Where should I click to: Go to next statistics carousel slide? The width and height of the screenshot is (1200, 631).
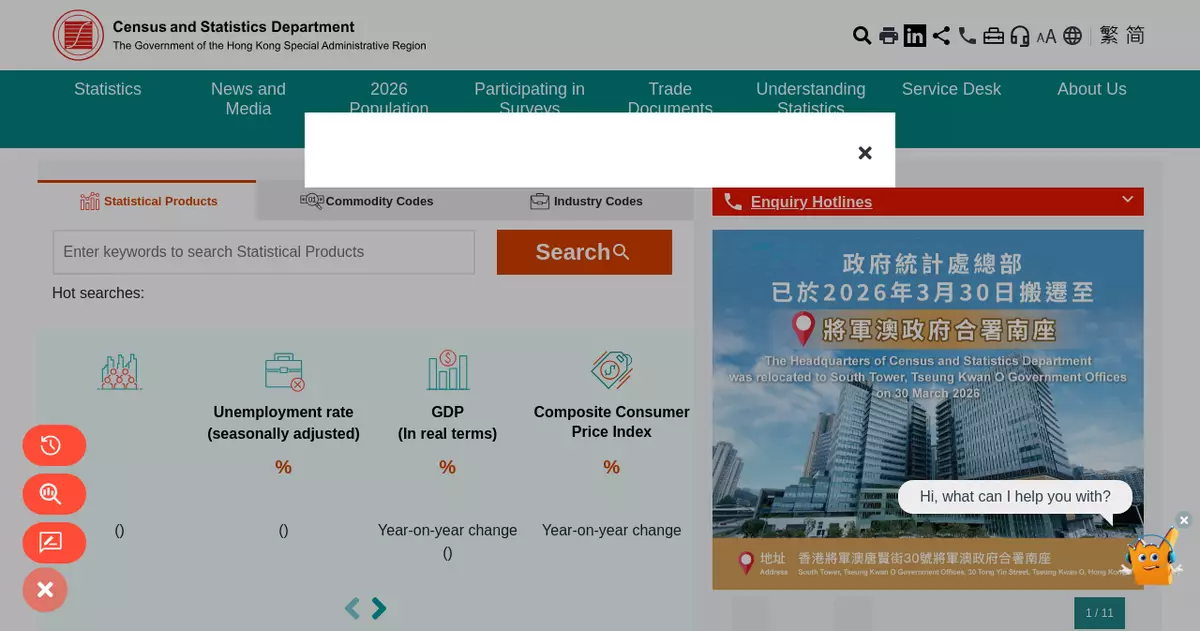(378, 608)
